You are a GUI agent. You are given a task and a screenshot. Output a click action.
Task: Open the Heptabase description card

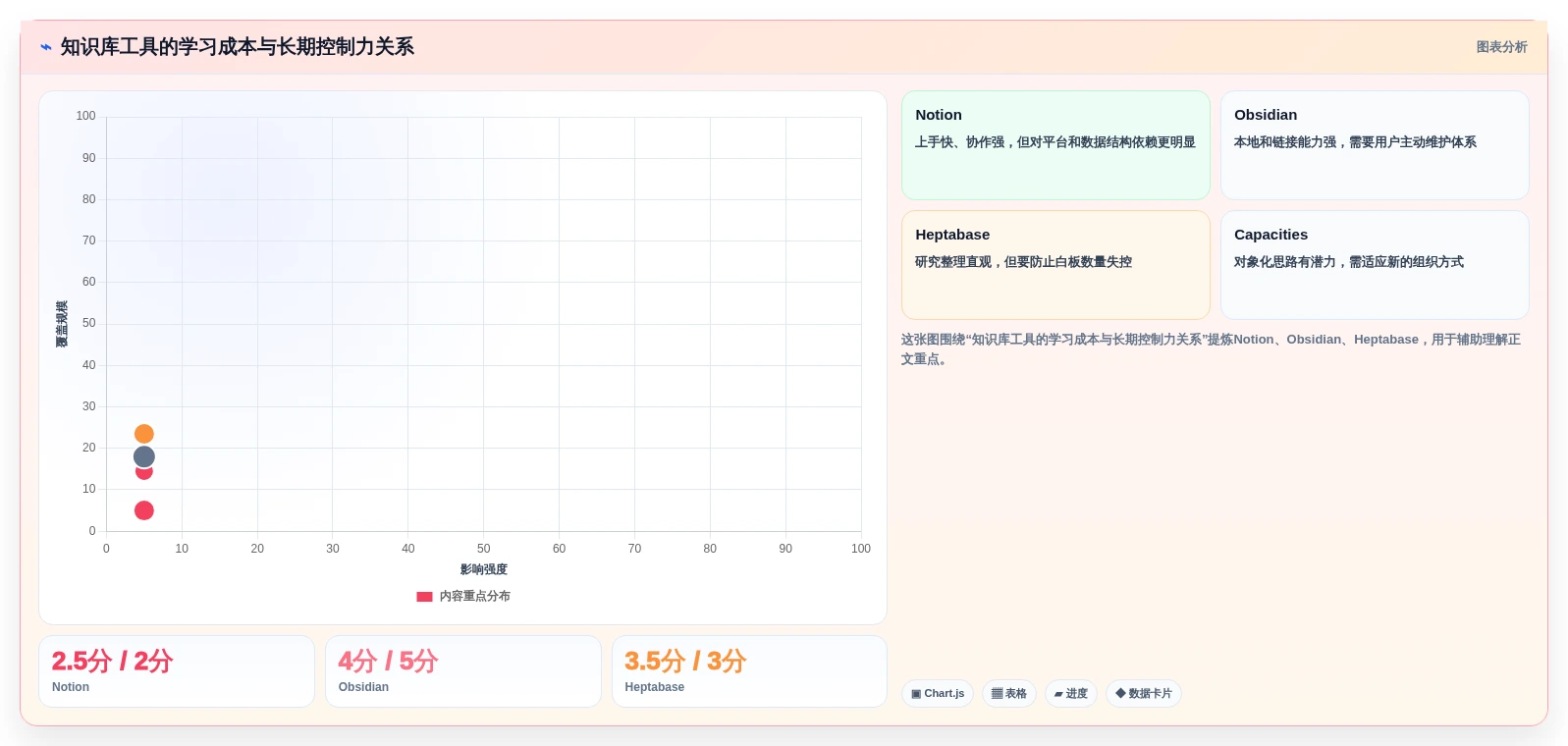pyautogui.click(x=1055, y=265)
